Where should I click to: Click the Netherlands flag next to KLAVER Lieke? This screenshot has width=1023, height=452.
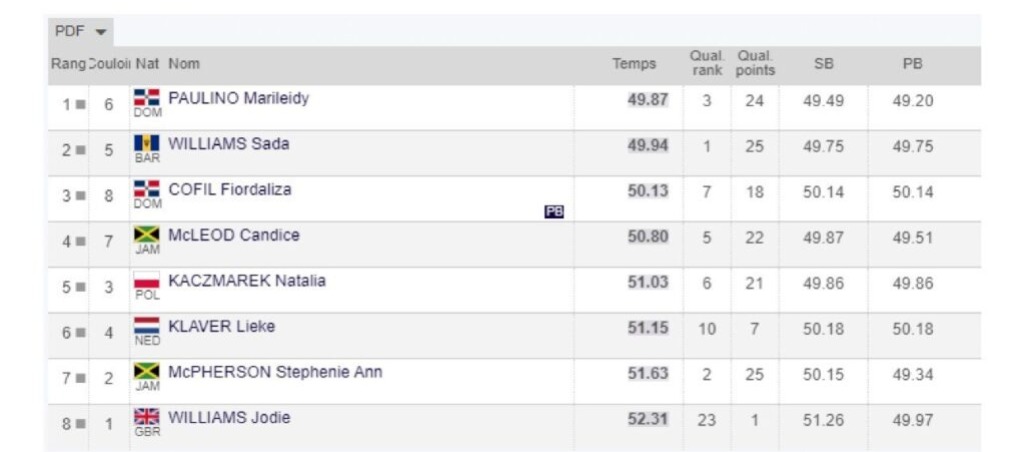146,325
